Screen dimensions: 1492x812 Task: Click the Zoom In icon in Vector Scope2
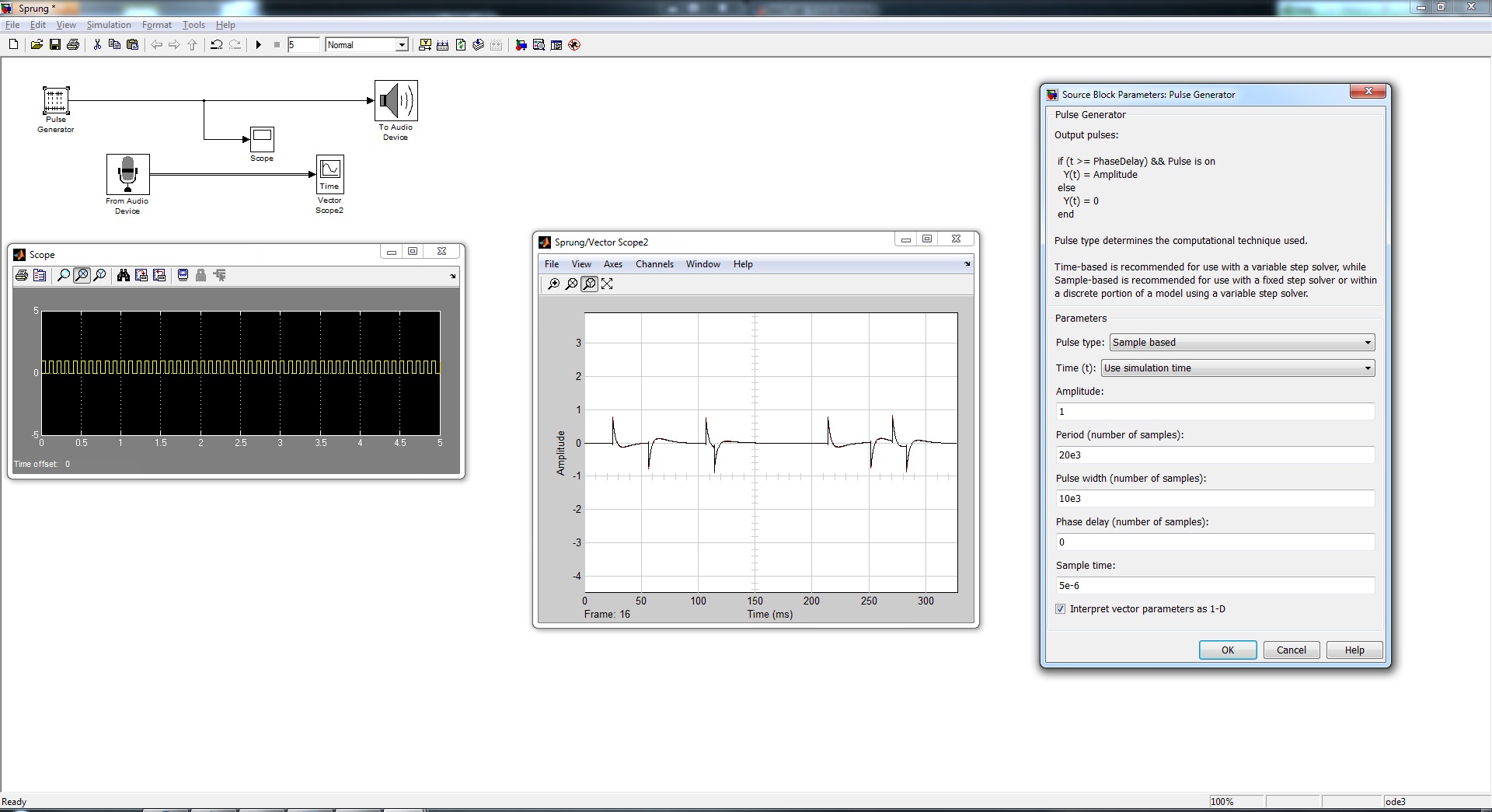click(x=553, y=284)
